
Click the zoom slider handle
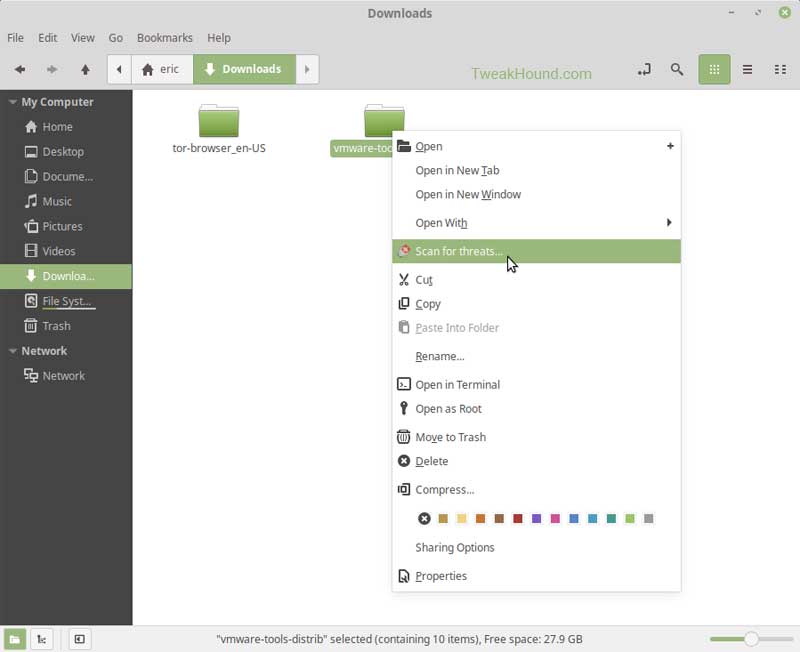[x=751, y=639]
